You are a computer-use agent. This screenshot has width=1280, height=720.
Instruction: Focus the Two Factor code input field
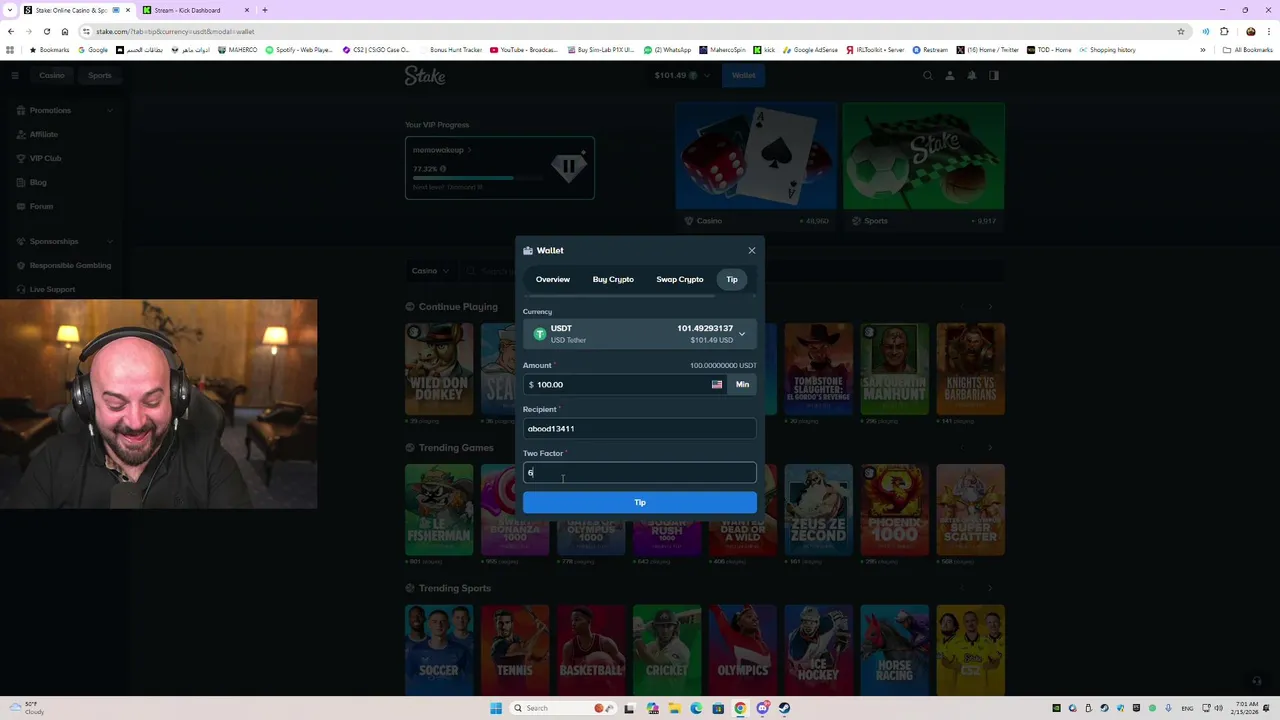tap(640, 472)
